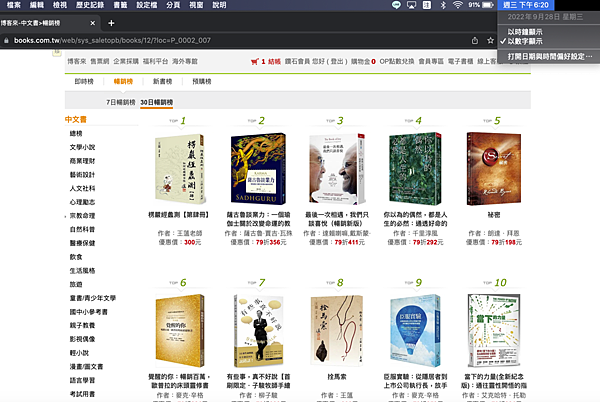
Task: Choose 打開日期與時間偏好設定 menu entry
Action: (x=549, y=56)
